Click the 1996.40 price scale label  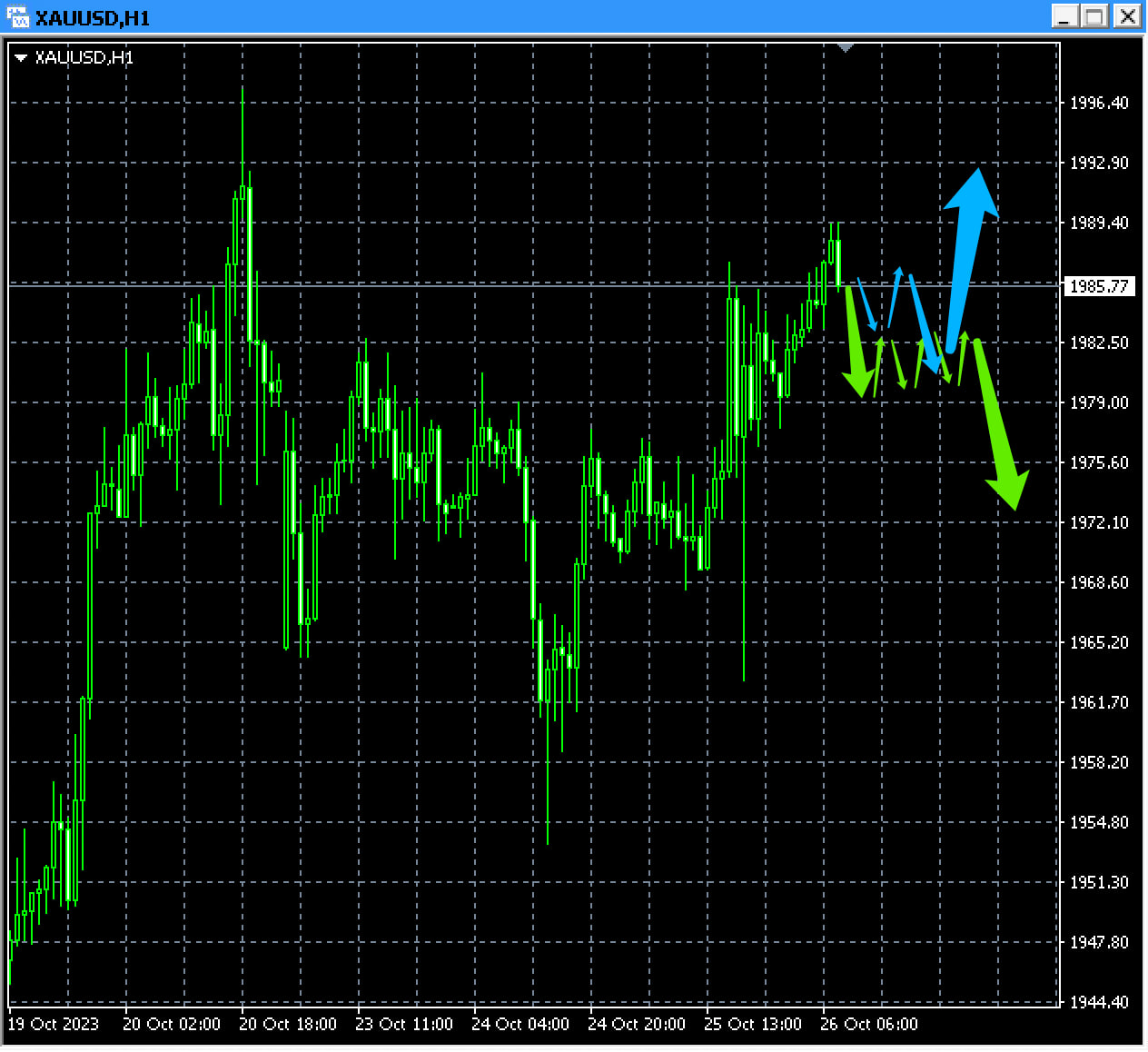click(x=1099, y=104)
